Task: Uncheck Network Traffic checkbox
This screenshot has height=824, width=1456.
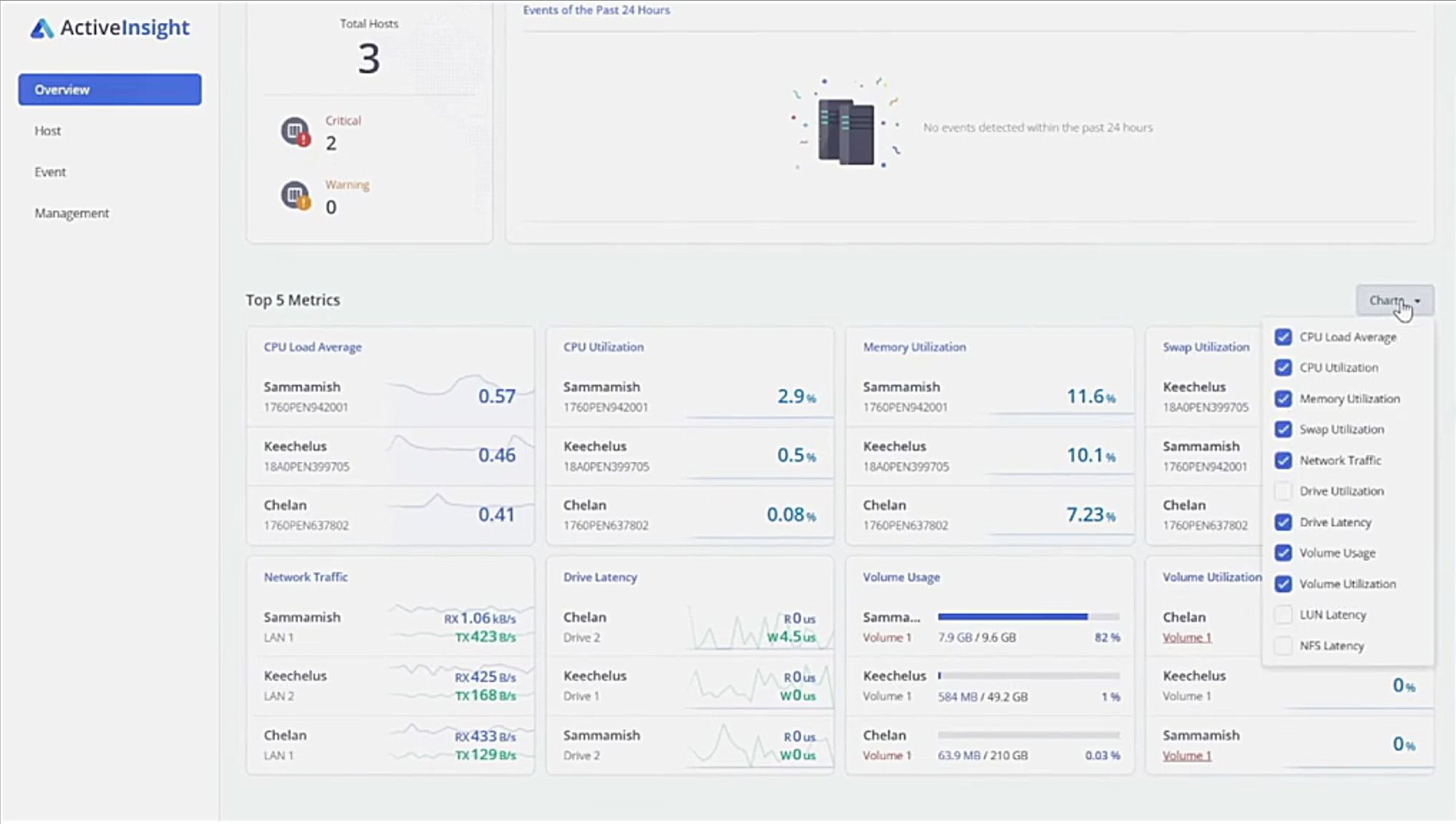Action: [1283, 461]
